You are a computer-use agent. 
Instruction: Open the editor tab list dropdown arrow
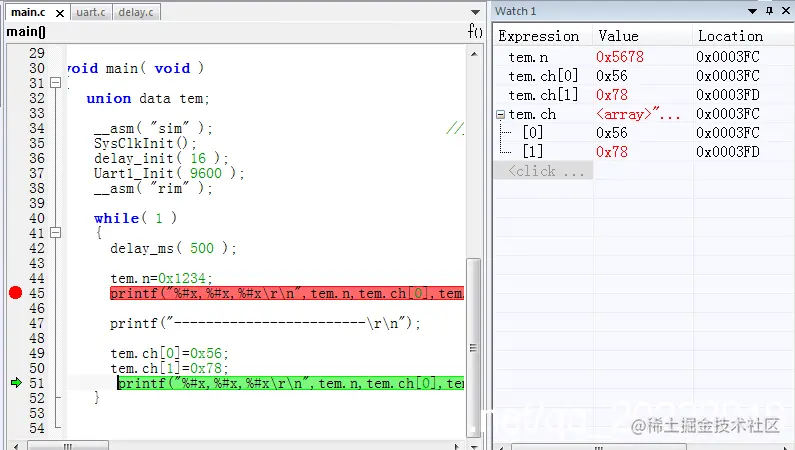coord(475,12)
